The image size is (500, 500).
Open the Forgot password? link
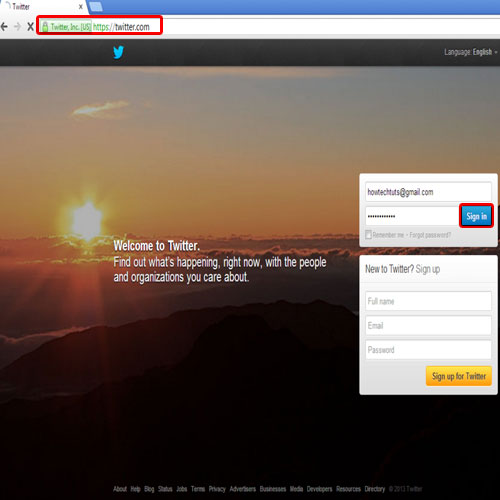pyautogui.click(x=430, y=235)
